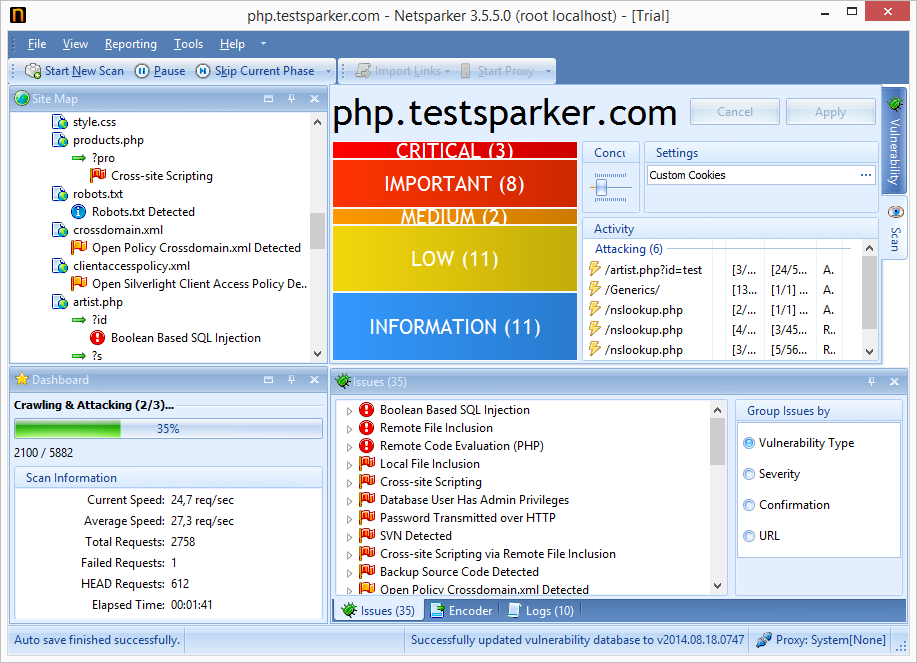Open the Tools menu

pos(188,44)
